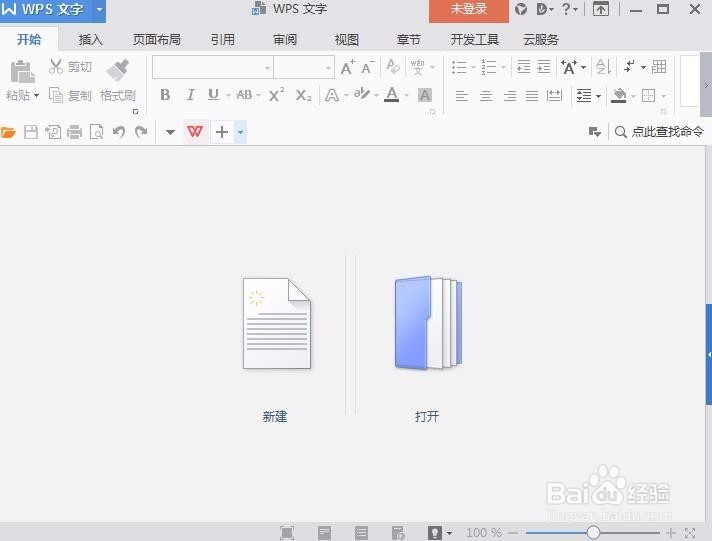Switch to the 页面布局 tab
The image size is (712, 541).
coord(157,40)
